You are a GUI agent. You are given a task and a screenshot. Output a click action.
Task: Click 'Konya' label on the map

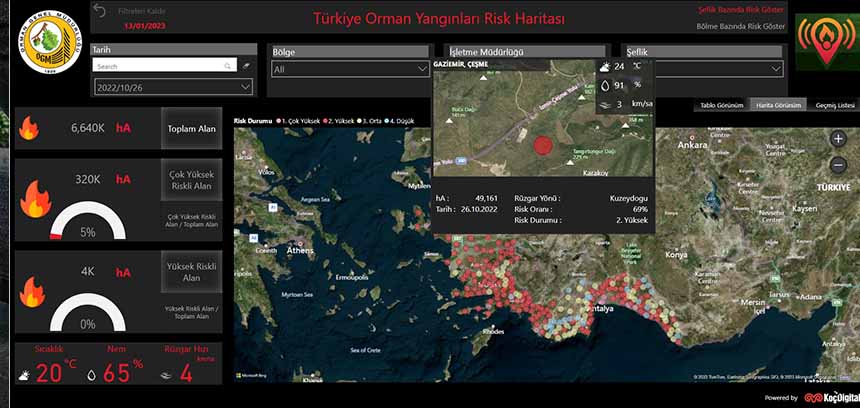676,255
